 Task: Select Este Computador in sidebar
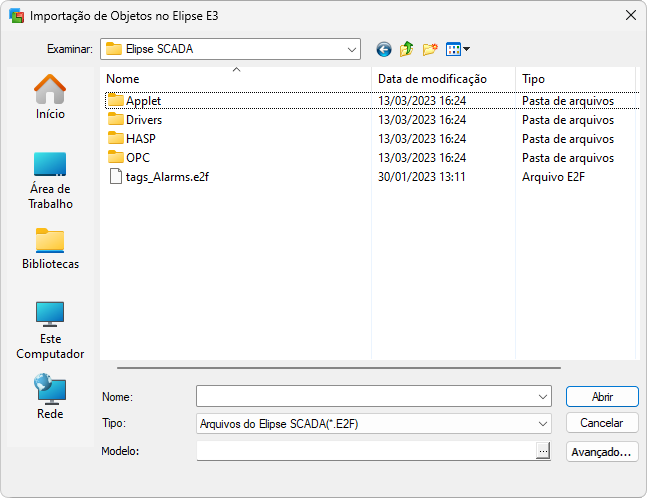(50, 330)
